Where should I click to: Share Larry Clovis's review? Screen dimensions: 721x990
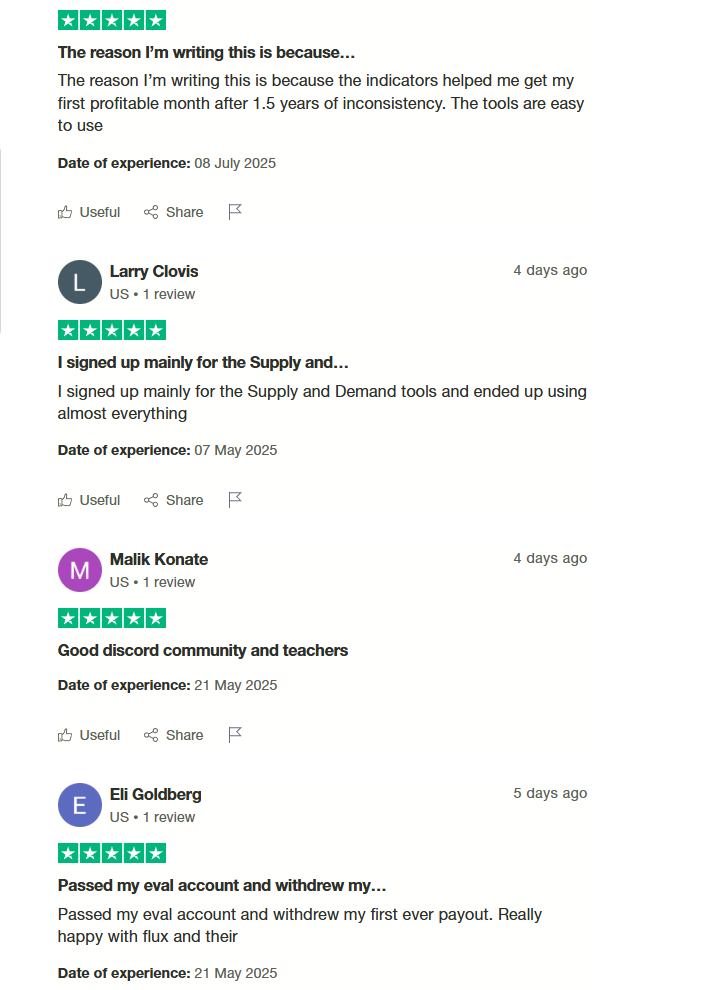click(x=174, y=500)
